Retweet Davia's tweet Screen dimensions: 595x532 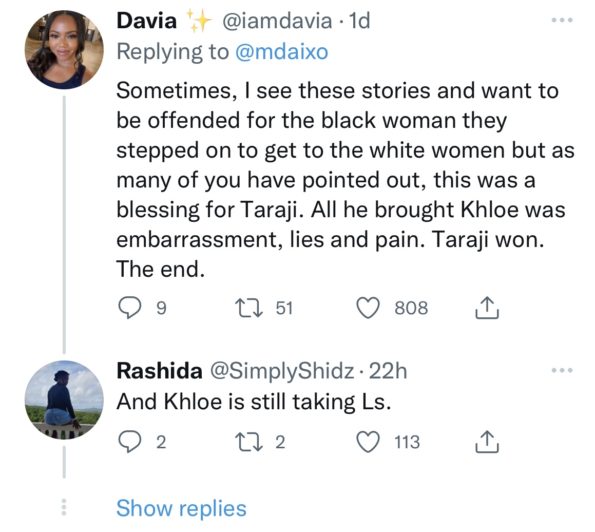click(249, 308)
